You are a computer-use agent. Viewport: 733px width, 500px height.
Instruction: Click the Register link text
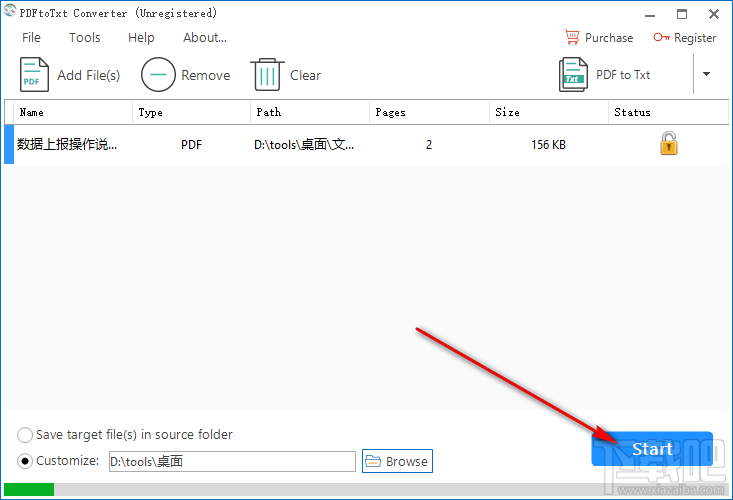(x=695, y=37)
